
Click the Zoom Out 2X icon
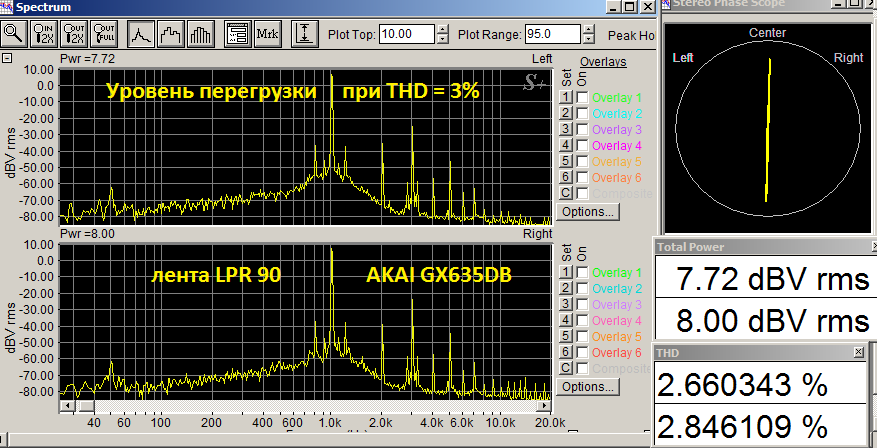tap(73, 35)
